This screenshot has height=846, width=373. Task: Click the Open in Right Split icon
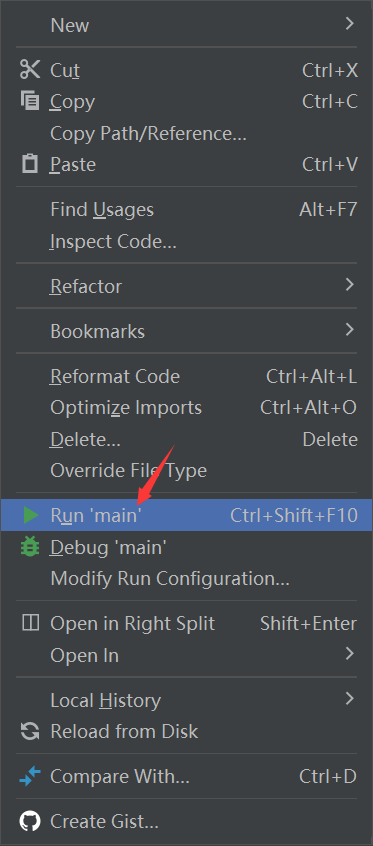(x=30, y=623)
